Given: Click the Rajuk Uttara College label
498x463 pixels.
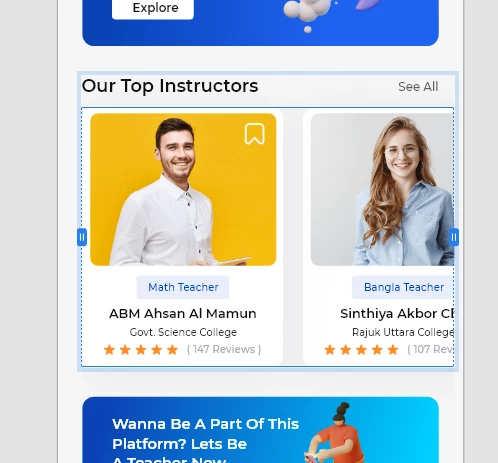Looking at the screenshot, I should click(403, 332).
